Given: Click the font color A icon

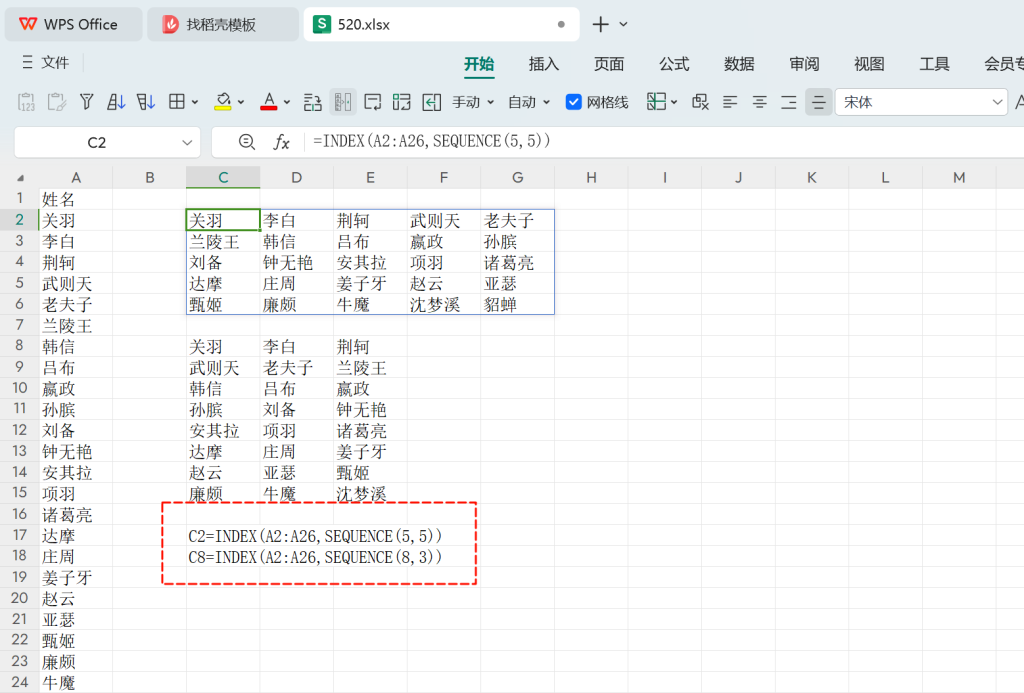Looking at the screenshot, I should pyautogui.click(x=268, y=102).
